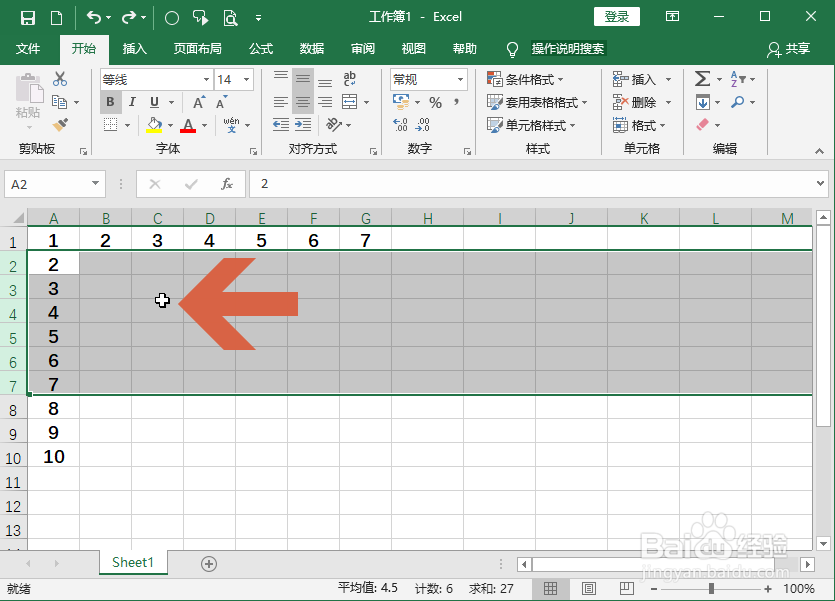Redo the last action
This screenshot has width=835, height=601.
[129, 18]
